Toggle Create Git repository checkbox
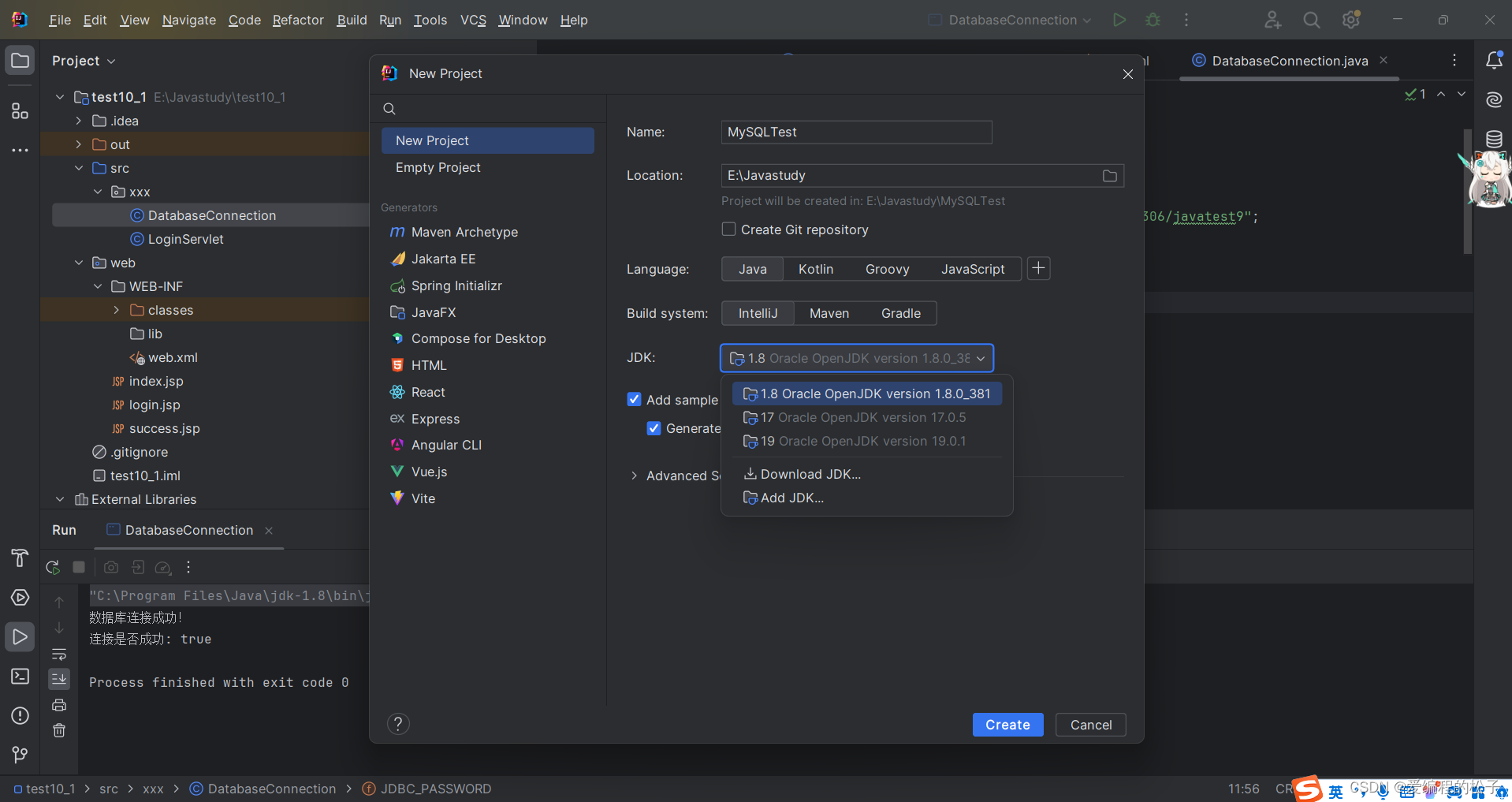This screenshot has height=802, width=1512. coord(729,229)
